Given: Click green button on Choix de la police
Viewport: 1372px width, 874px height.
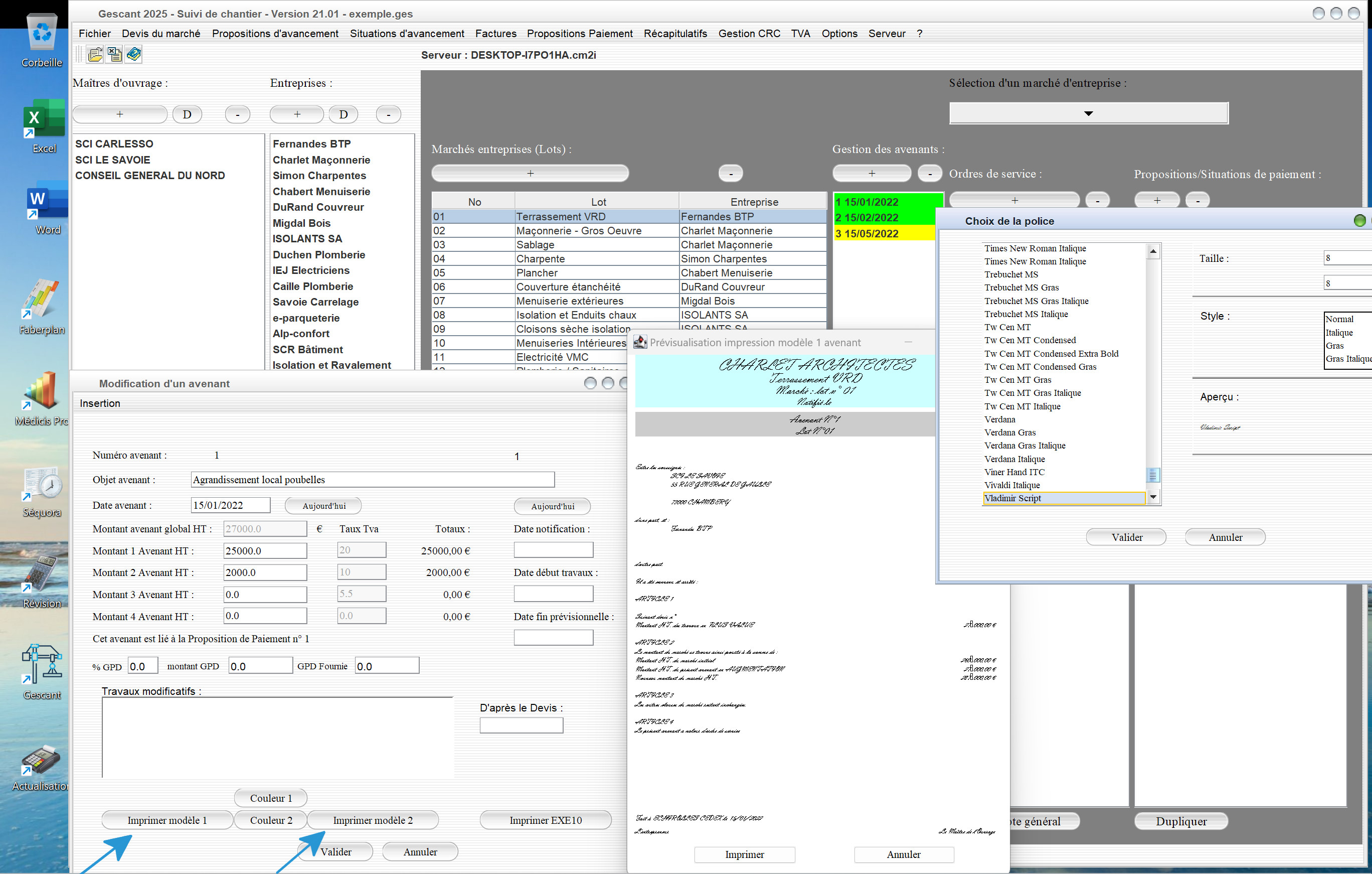Looking at the screenshot, I should pos(1359,221).
